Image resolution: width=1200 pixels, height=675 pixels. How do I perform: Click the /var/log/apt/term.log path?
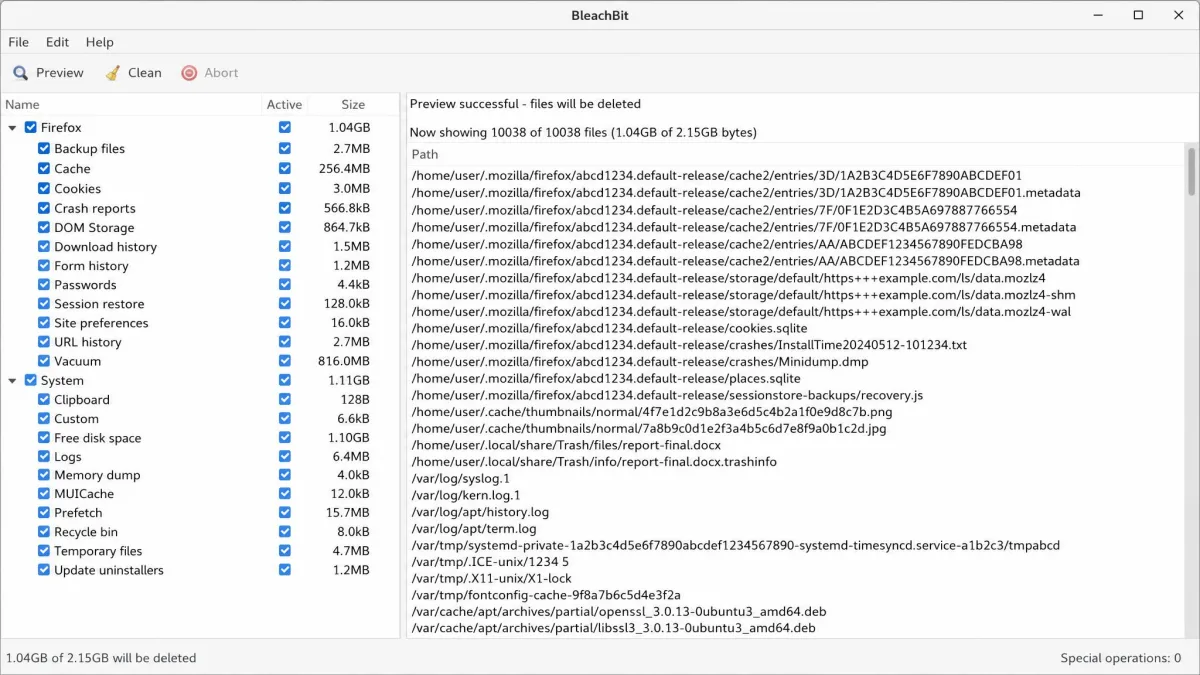474,529
